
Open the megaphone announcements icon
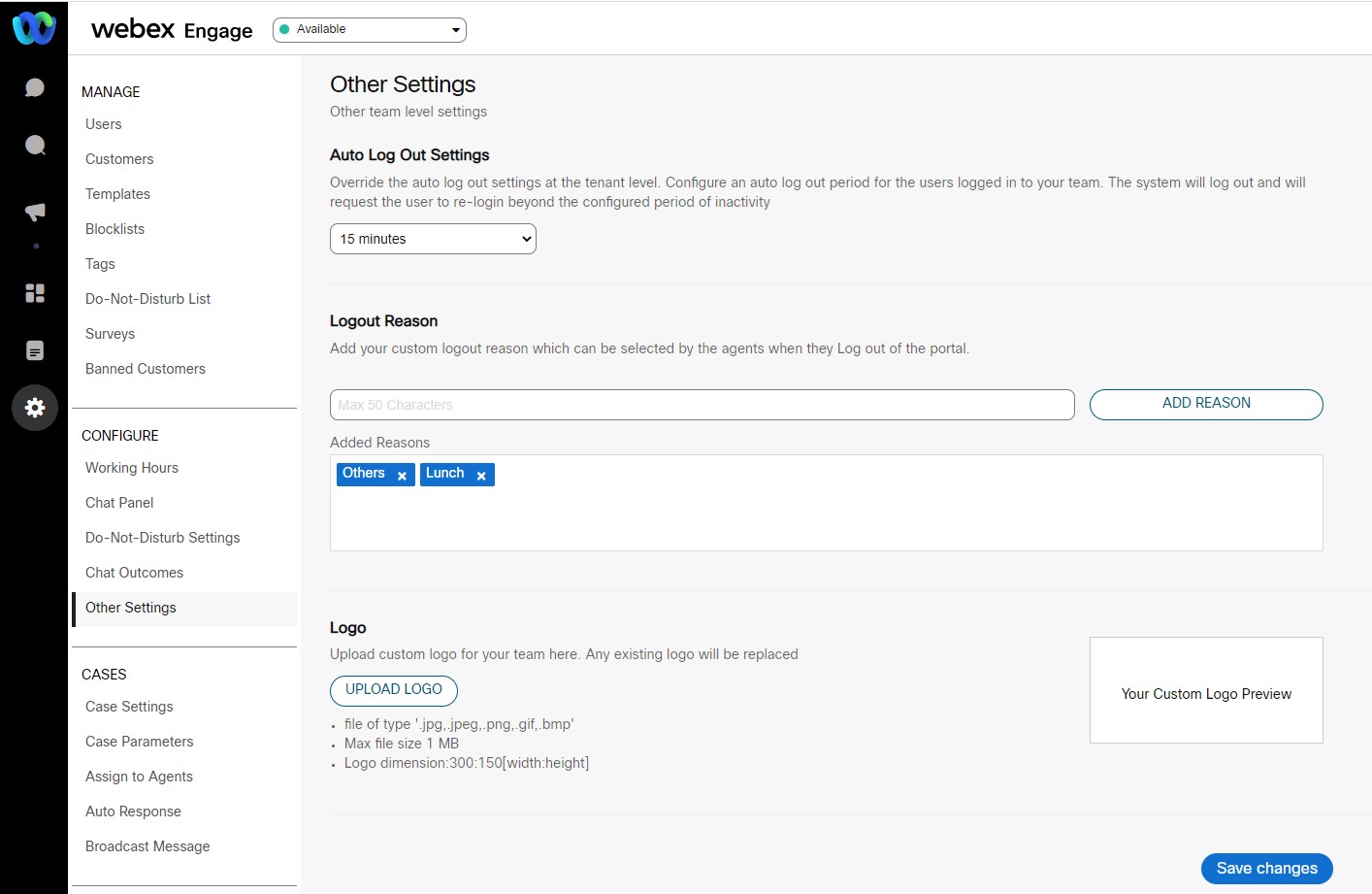(x=35, y=212)
